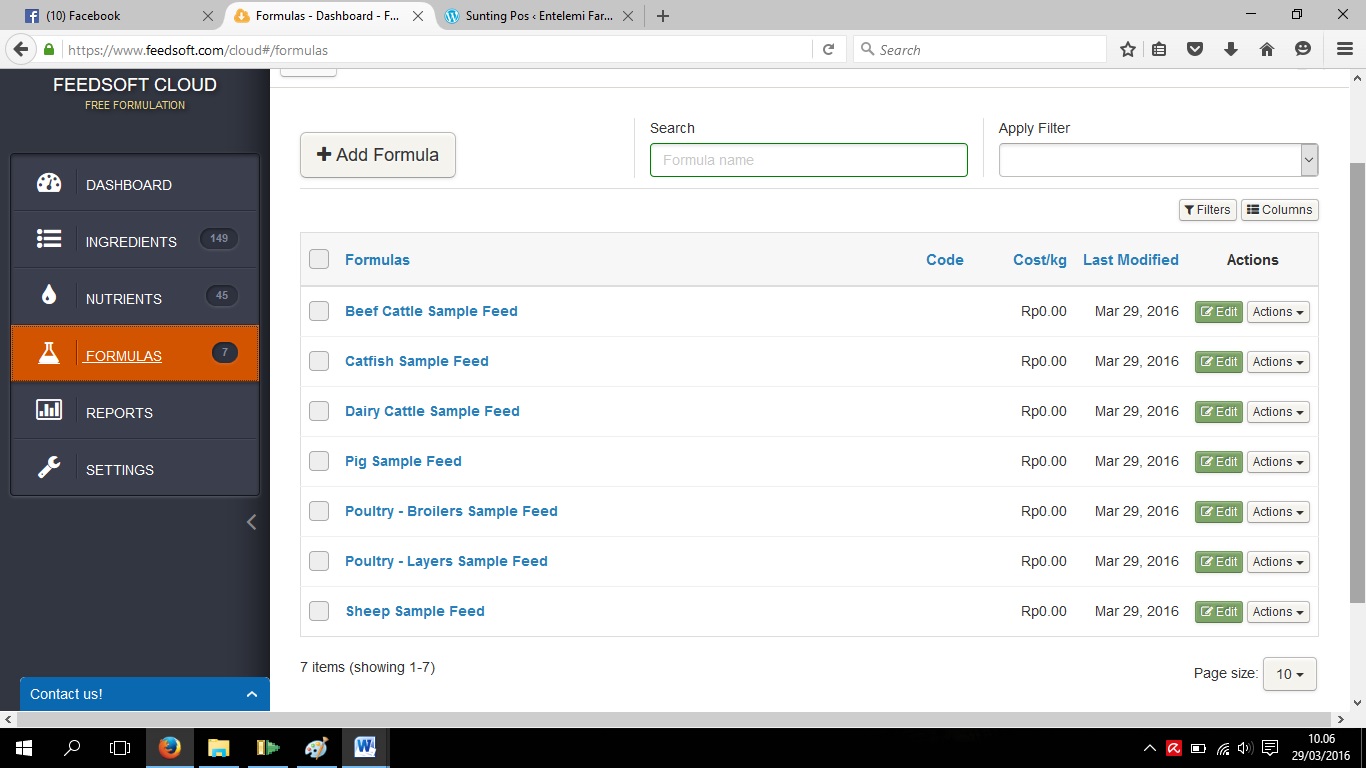
Task: Click the Formula name search field
Action: 808,160
